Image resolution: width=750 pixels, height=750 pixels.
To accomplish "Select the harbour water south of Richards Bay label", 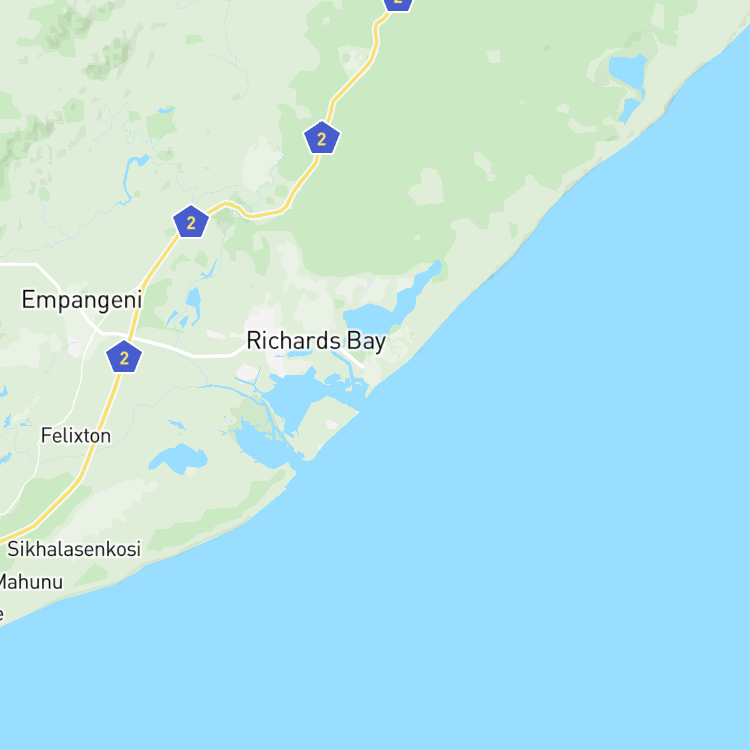I will coord(293,396).
